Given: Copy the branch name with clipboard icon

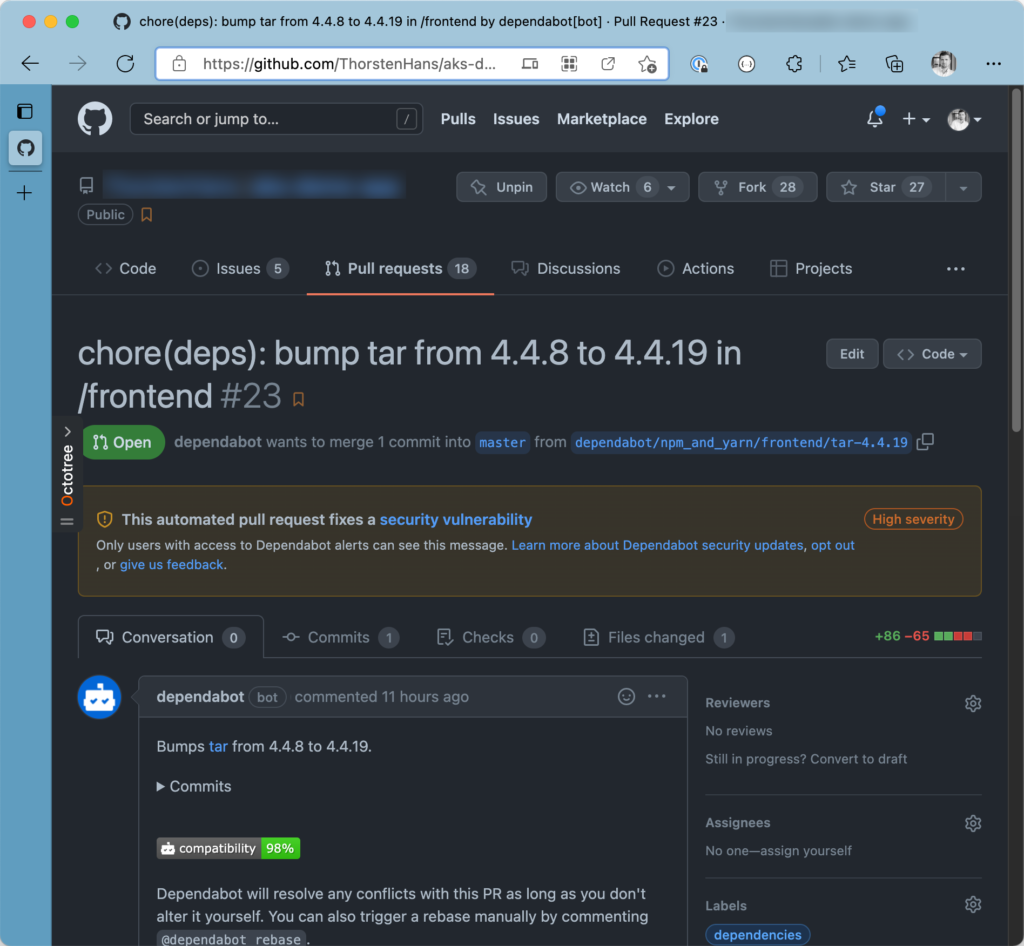Looking at the screenshot, I should (925, 442).
